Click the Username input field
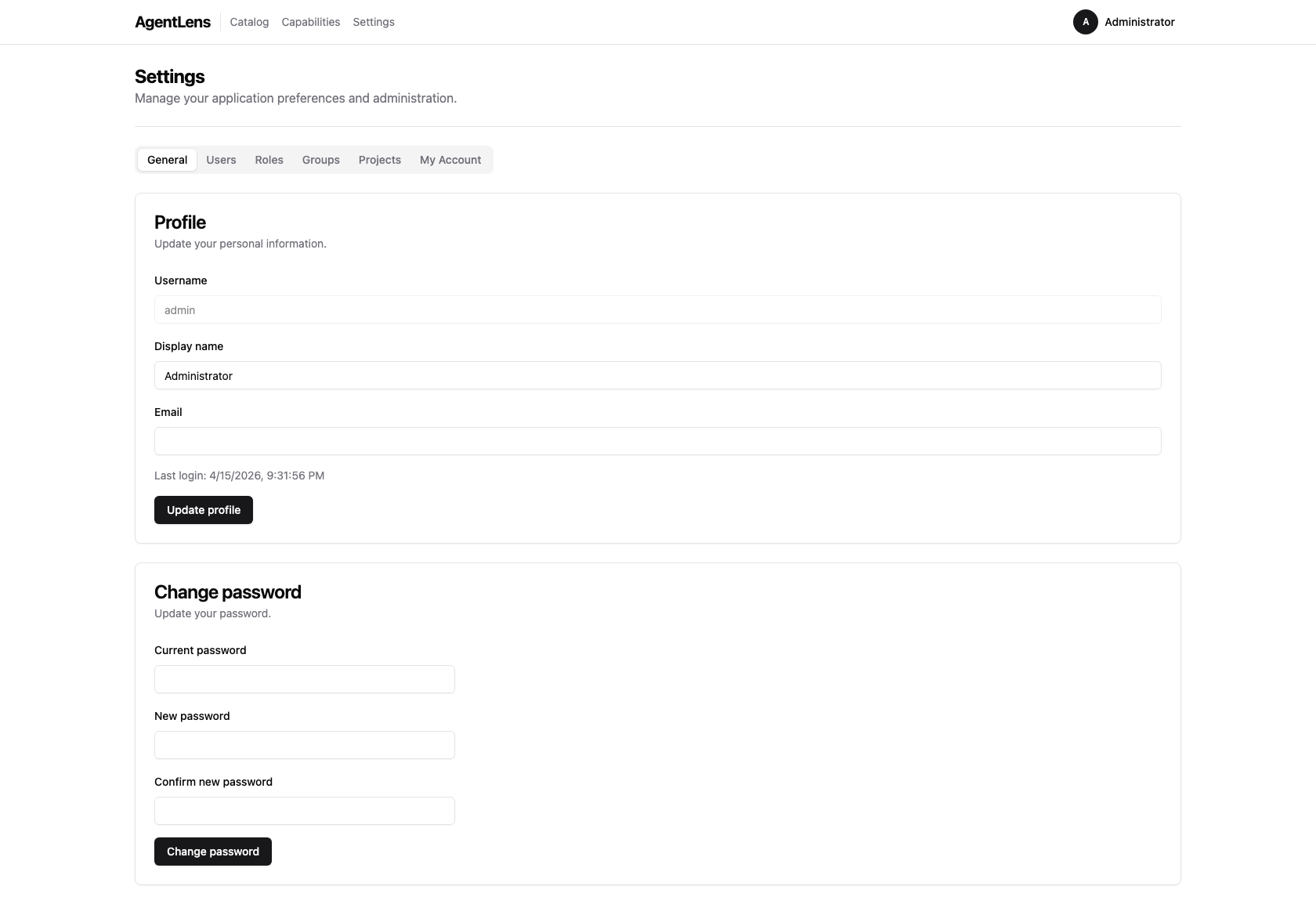The image size is (1316, 904). tap(657, 309)
